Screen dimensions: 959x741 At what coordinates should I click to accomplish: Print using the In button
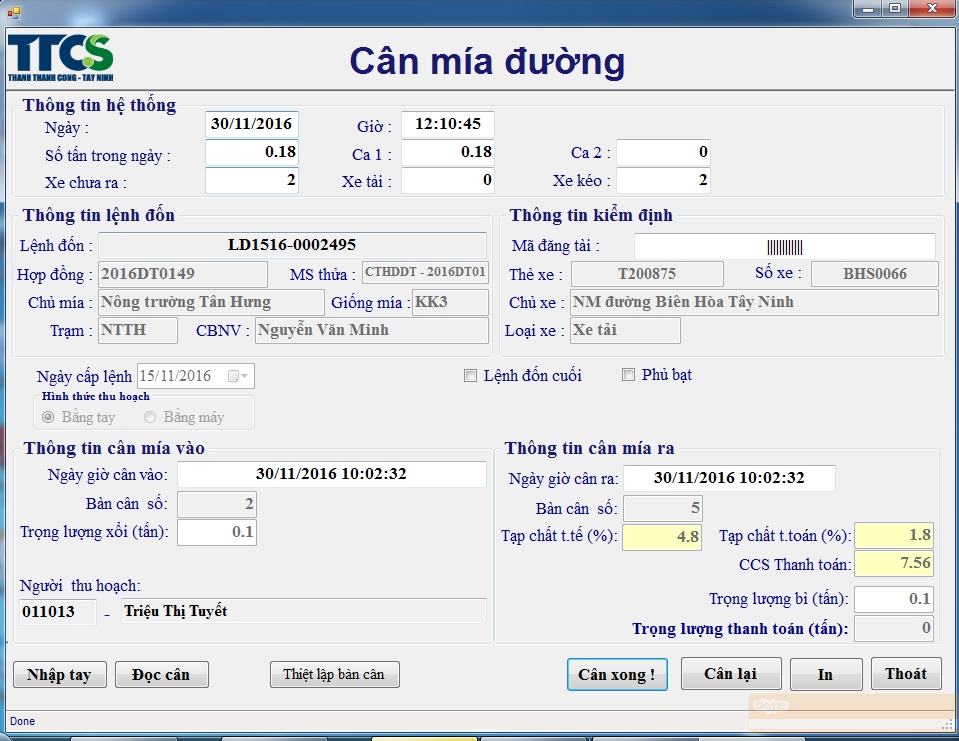click(x=826, y=674)
